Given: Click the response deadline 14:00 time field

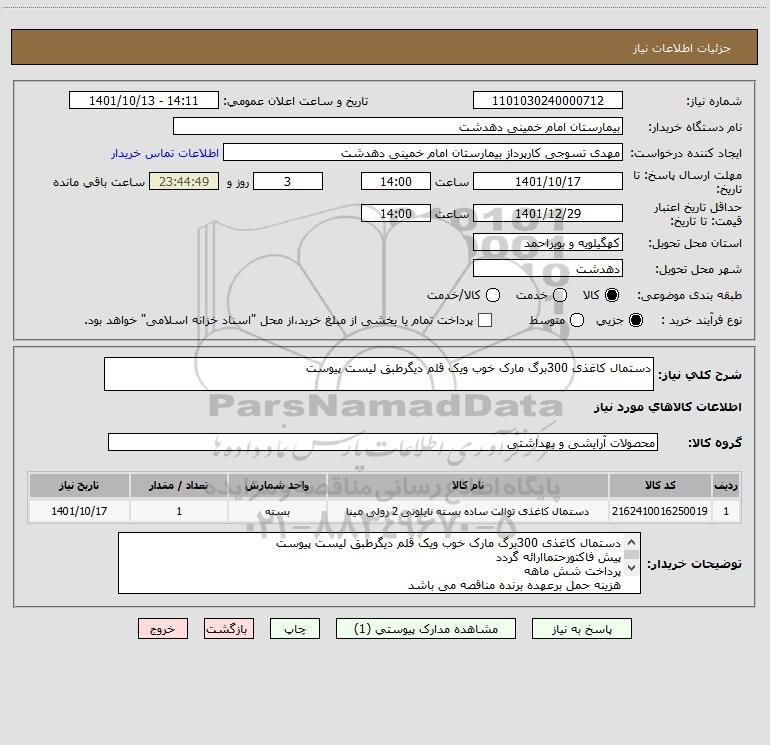Looking at the screenshot, I should [396, 181].
